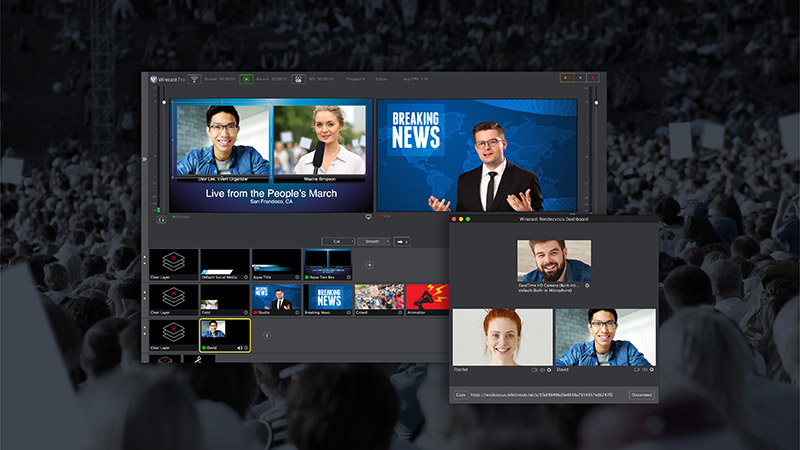The height and width of the screenshot is (450, 800).
Task: Click the Go arrow transition button
Action: pos(402,241)
